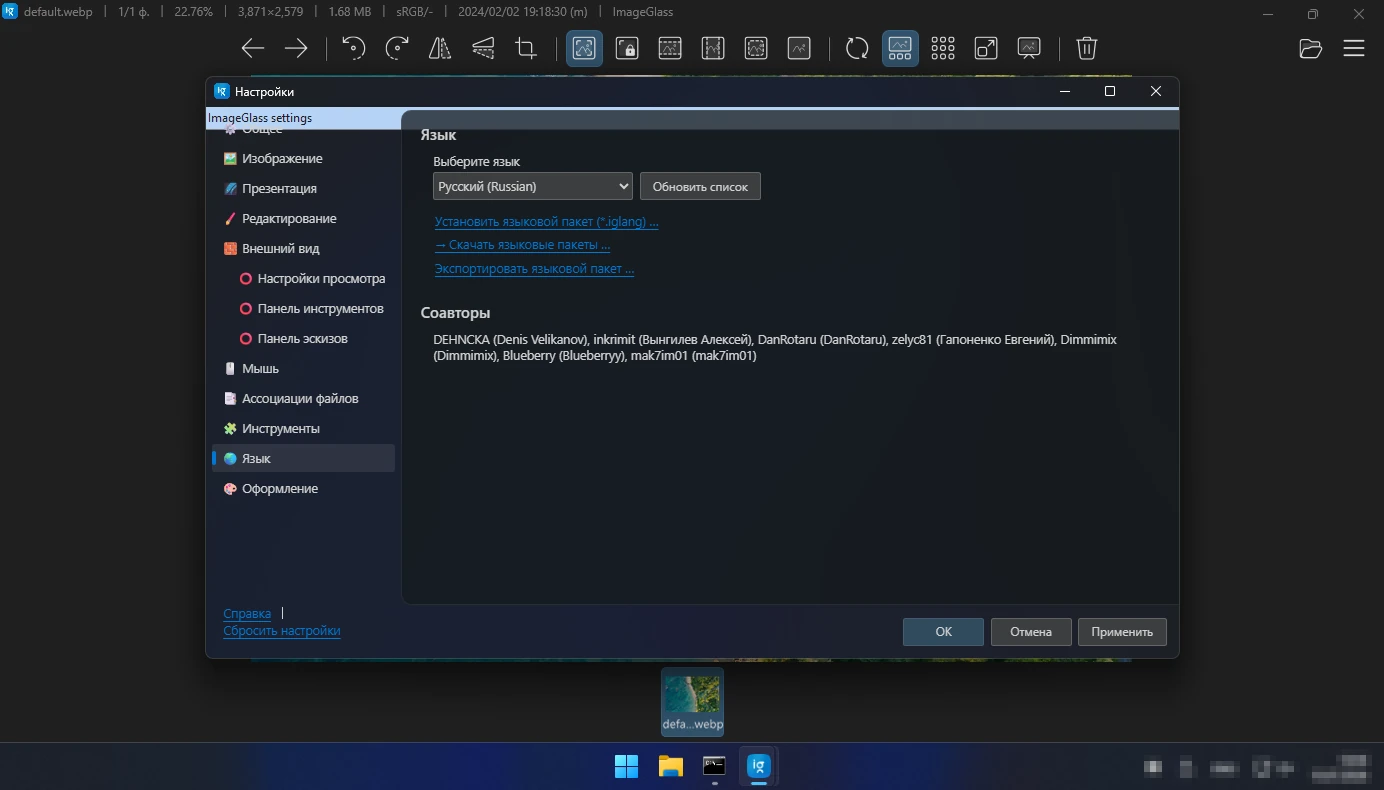Click Скачать языковые пакеты link
Screen dimensions: 1384x790
coord(522,245)
